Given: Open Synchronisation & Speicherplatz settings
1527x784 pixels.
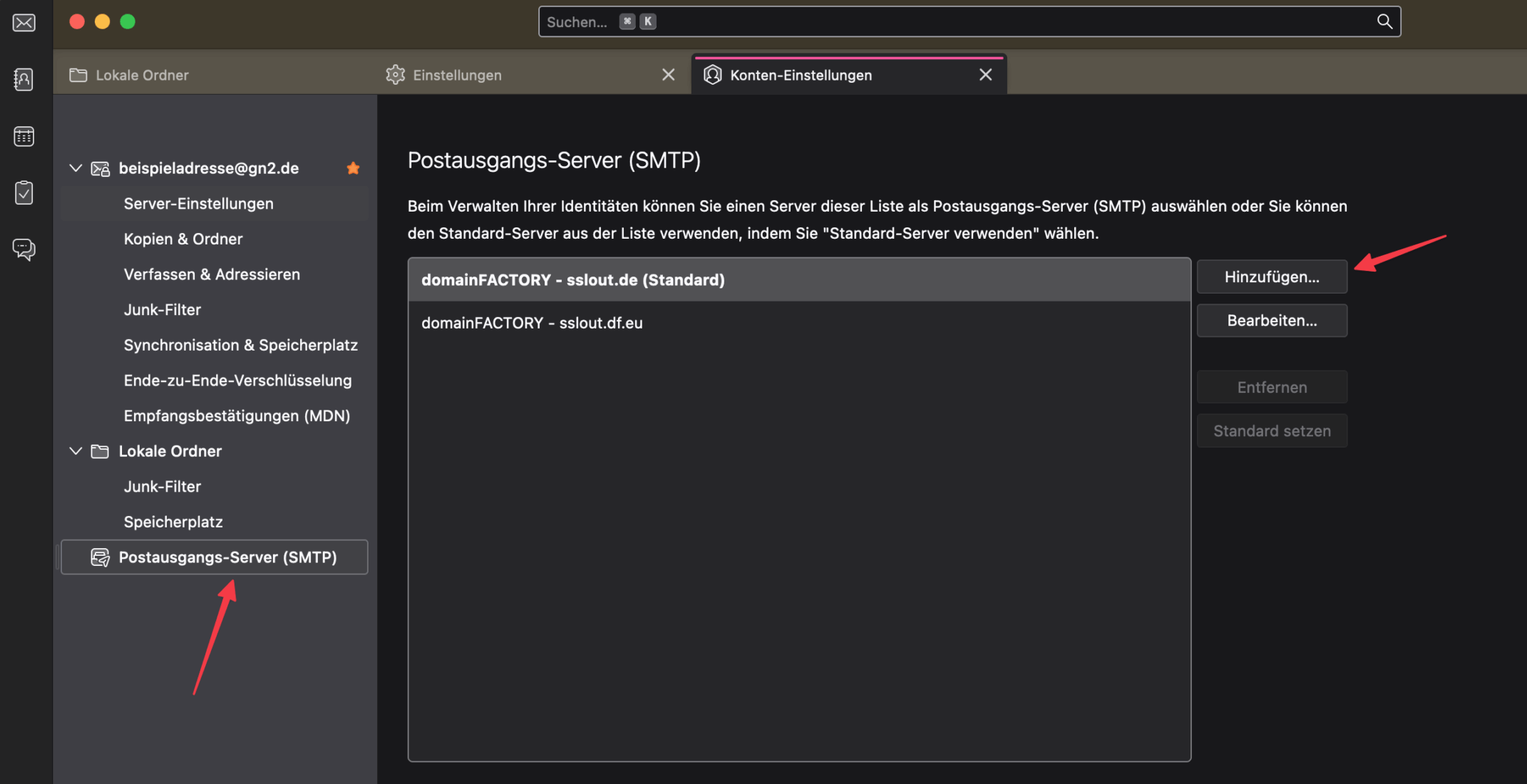Looking at the screenshot, I should [215, 345].
